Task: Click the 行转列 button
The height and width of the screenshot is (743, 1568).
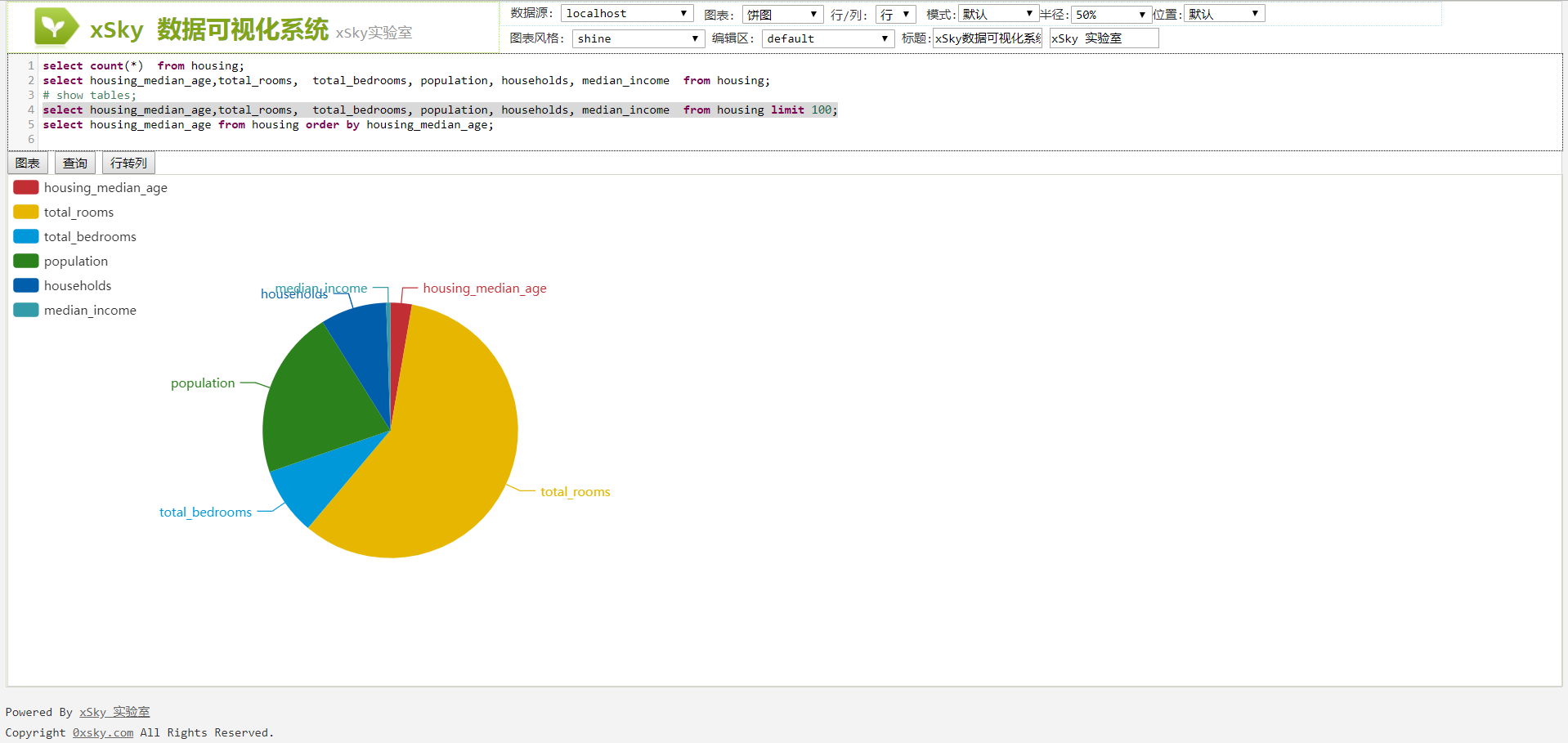Action: pyautogui.click(x=128, y=163)
